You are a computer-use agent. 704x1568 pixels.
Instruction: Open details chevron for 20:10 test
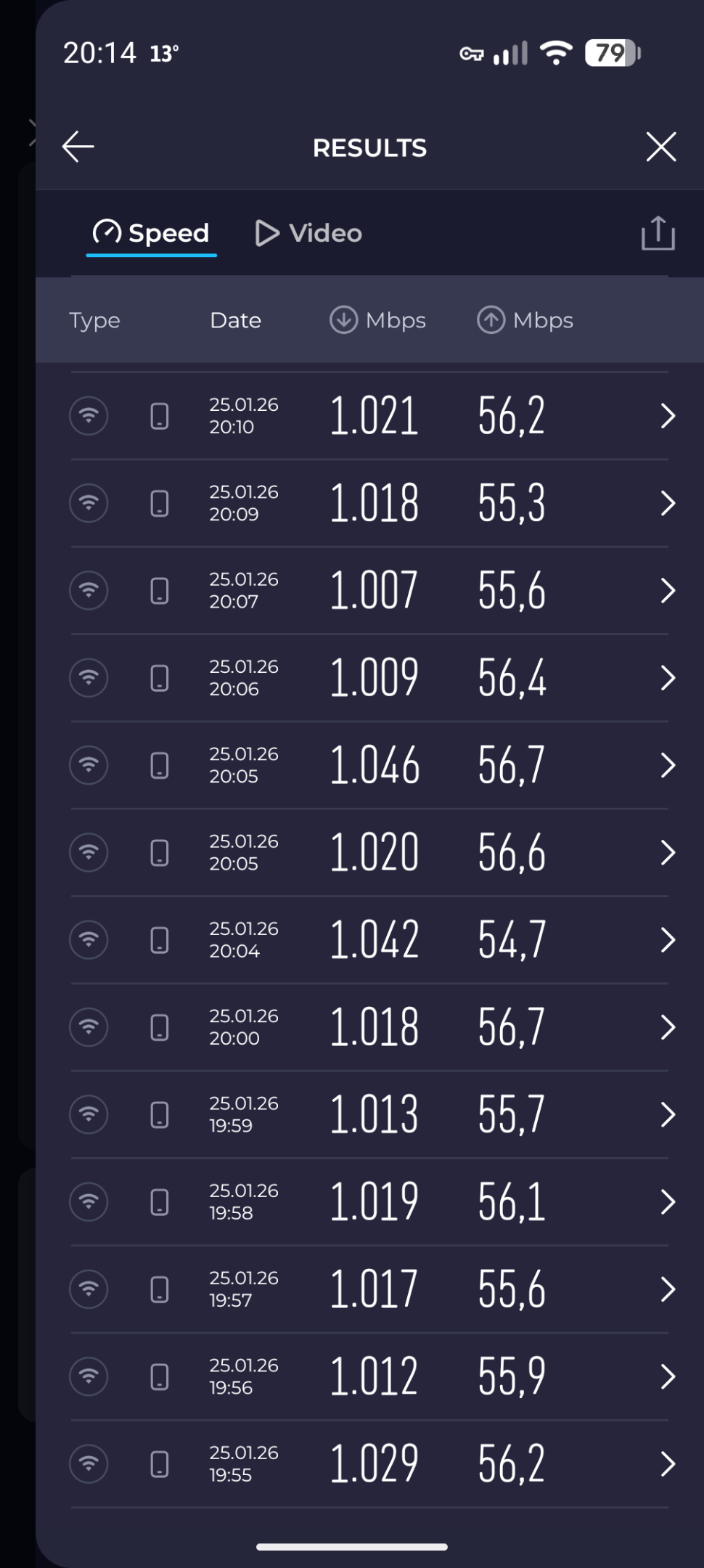(x=668, y=416)
